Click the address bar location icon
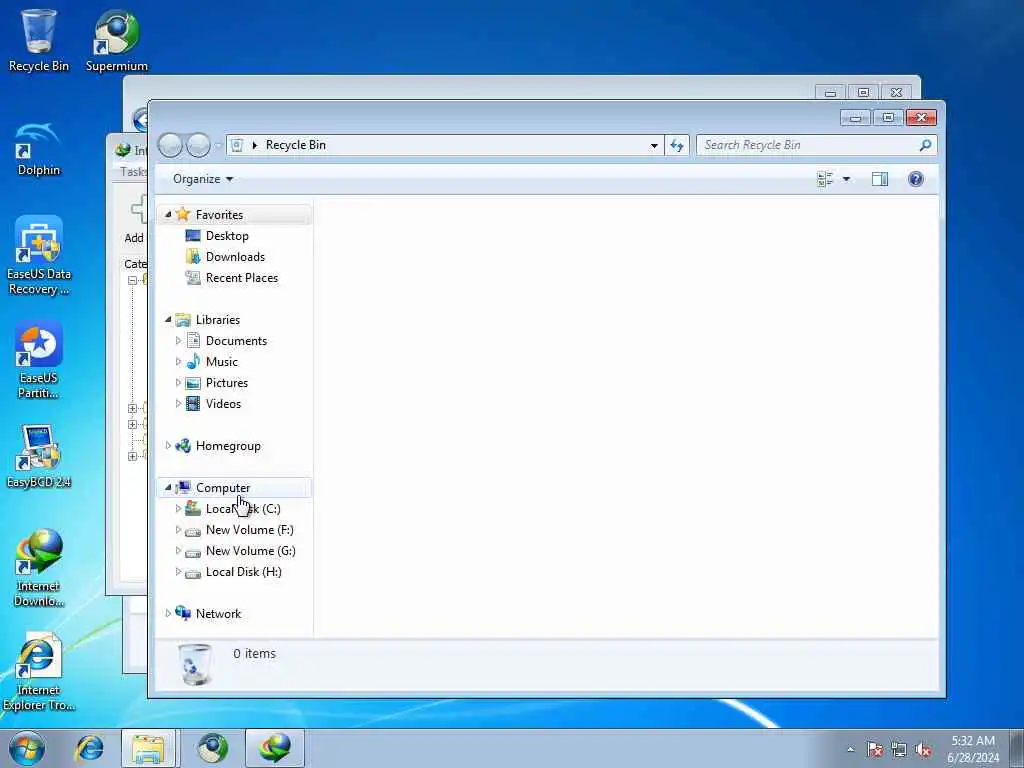Image resolution: width=1024 pixels, height=768 pixels. 237,145
